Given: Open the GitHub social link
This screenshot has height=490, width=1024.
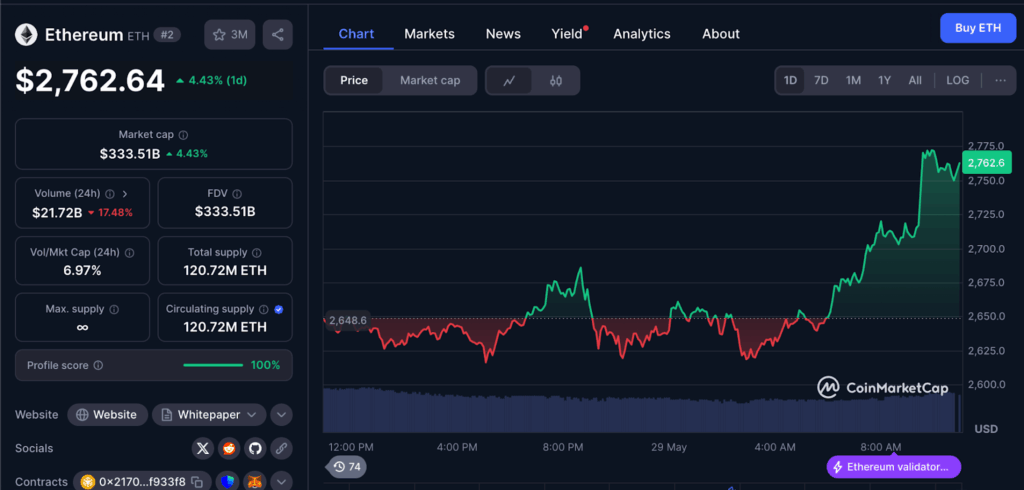Looking at the screenshot, I should click(255, 448).
